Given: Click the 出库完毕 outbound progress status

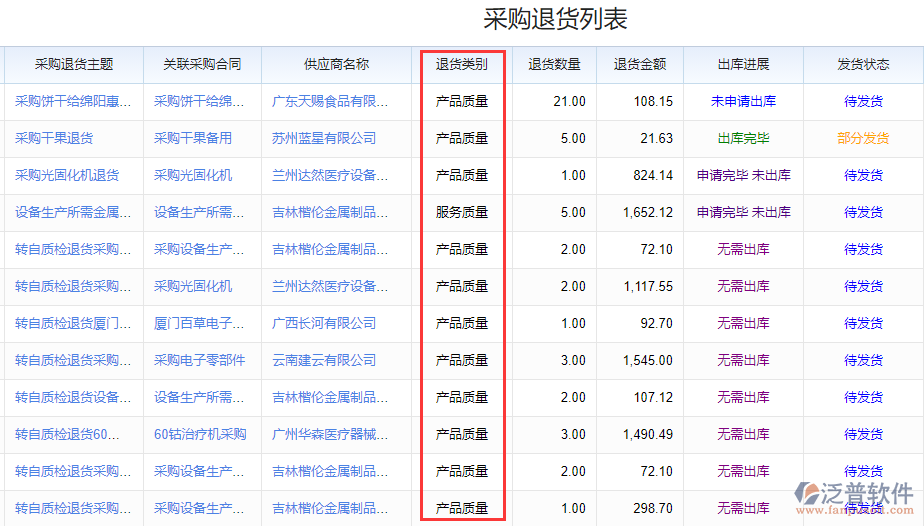Looking at the screenshot, I should pyautogui.click(x=743, y=138).
